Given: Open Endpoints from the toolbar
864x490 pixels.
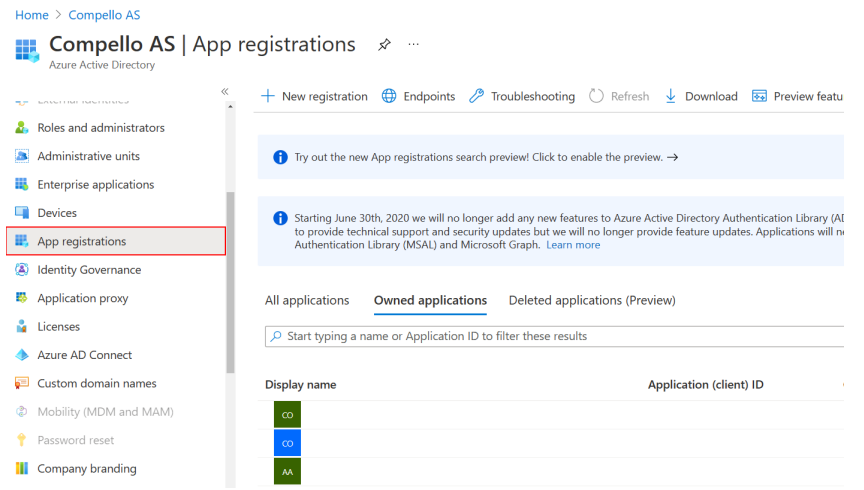Looking at the screenshot, I should [x=418, y=96].
